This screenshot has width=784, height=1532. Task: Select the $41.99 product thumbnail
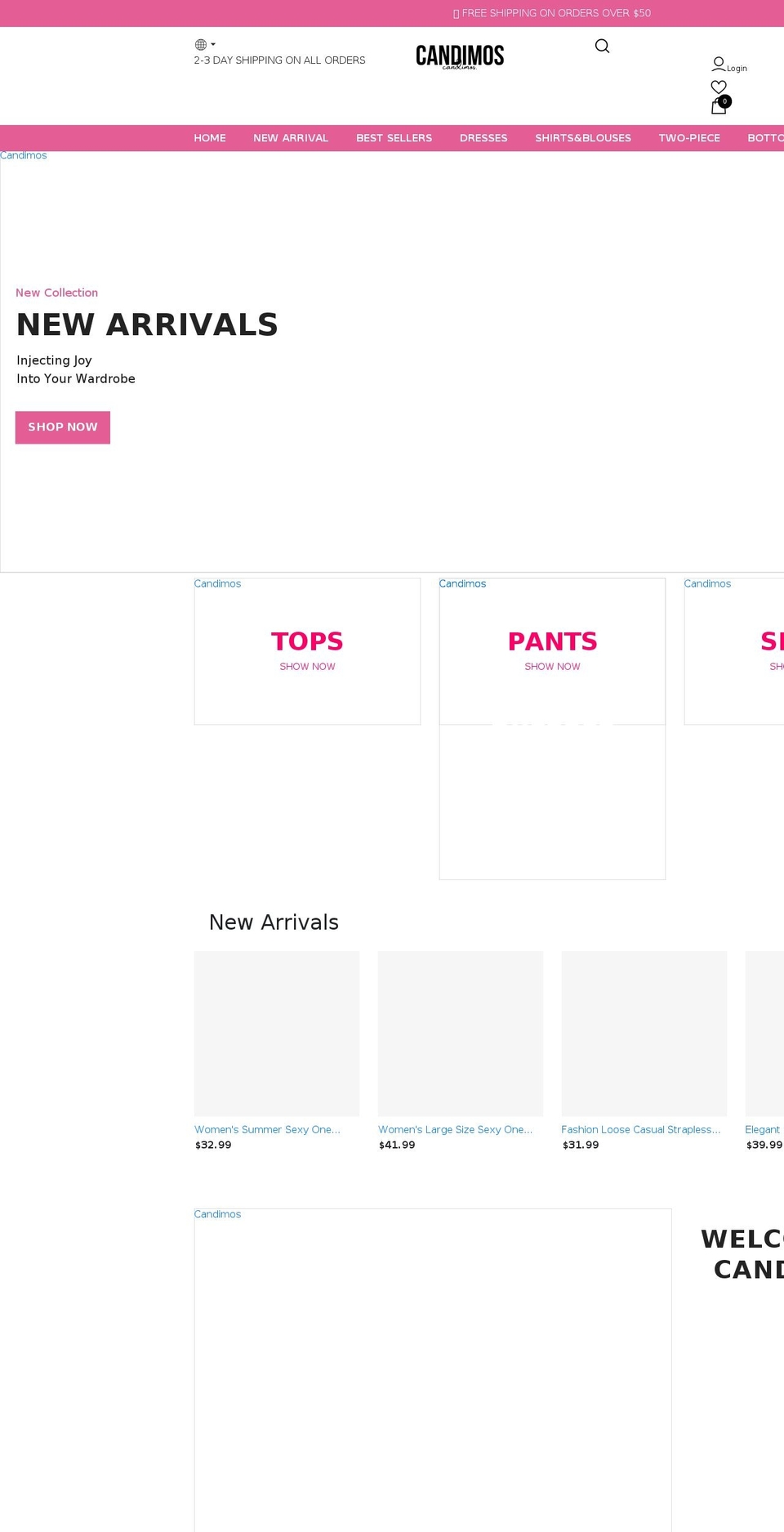[461, 1034]
